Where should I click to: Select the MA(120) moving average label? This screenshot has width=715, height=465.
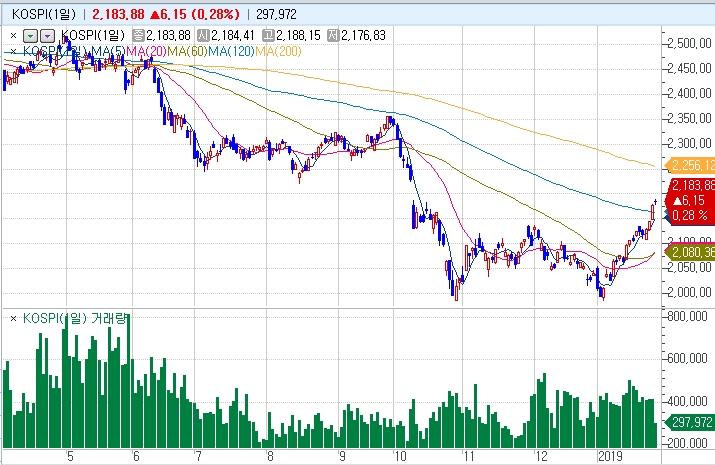pos(228,50)
